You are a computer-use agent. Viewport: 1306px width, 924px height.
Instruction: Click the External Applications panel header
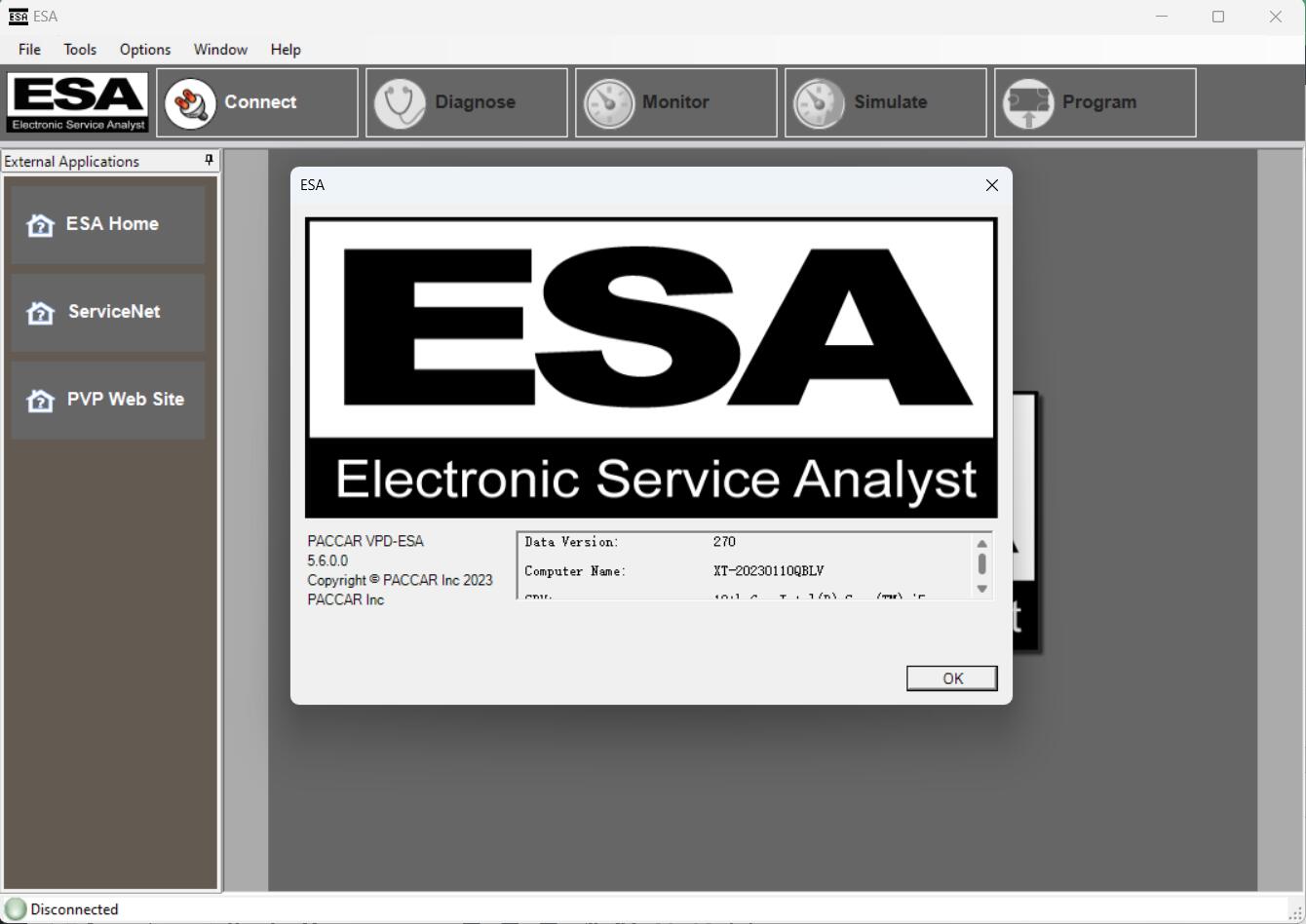tap(110, 161)
